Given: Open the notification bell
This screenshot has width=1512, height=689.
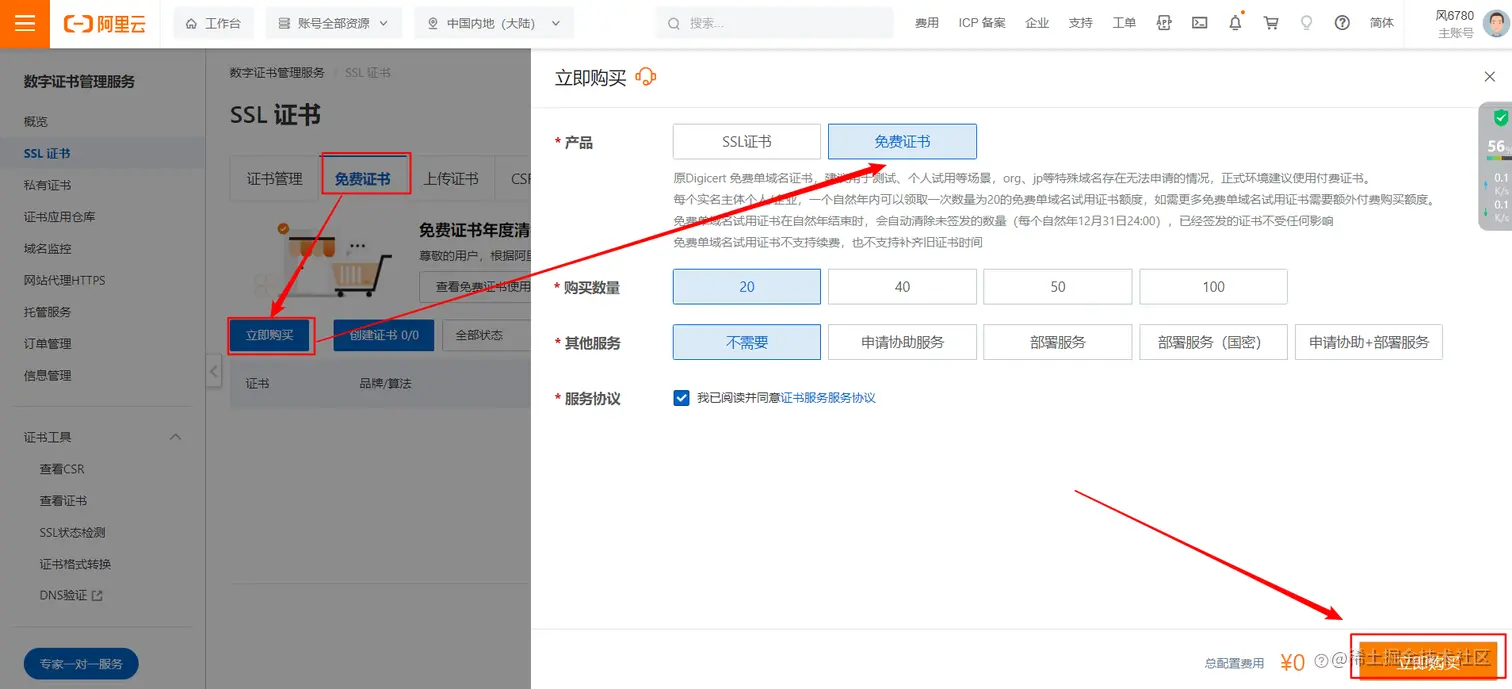Looking at the screenshot, I should coord(1236,23).
